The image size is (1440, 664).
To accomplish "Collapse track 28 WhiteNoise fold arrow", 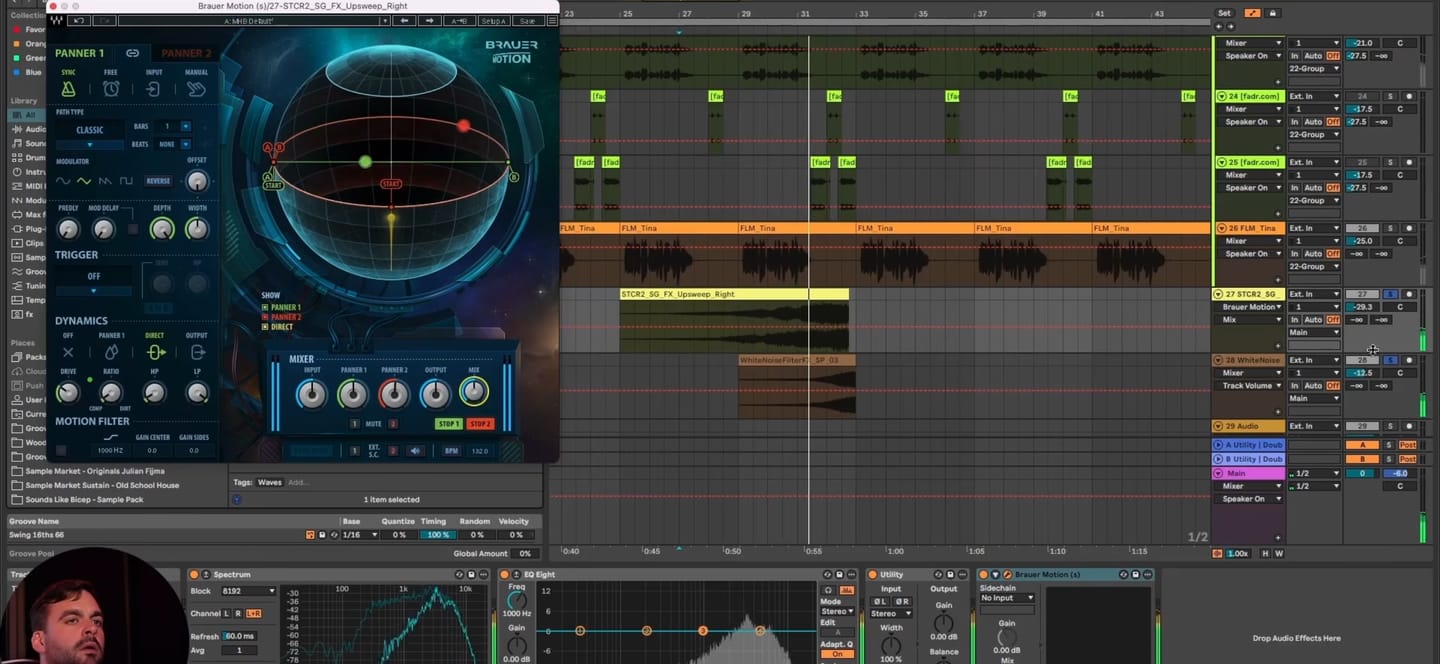I will click(1218, 360).
